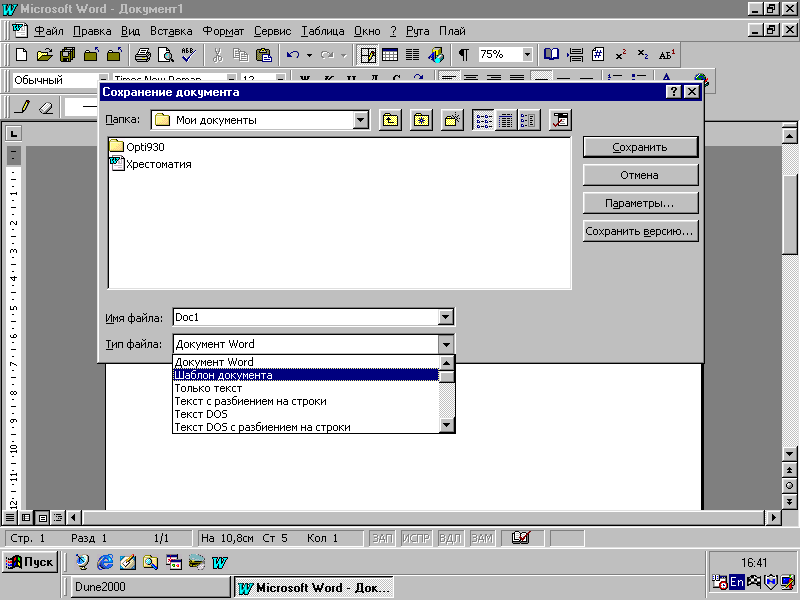Click the Help question mark in dialog title
The image size is (800, 600).
pyautogui.click(x=673, y=92)
